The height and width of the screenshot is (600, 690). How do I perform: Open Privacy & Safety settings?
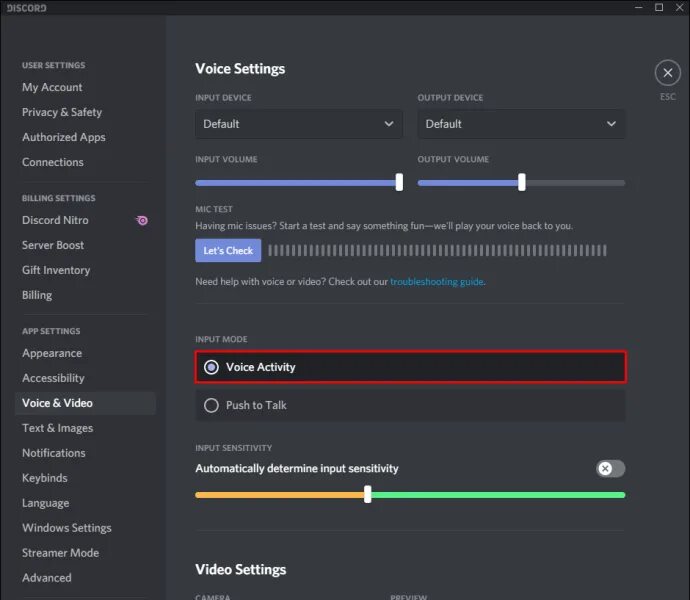coord(62,112)
